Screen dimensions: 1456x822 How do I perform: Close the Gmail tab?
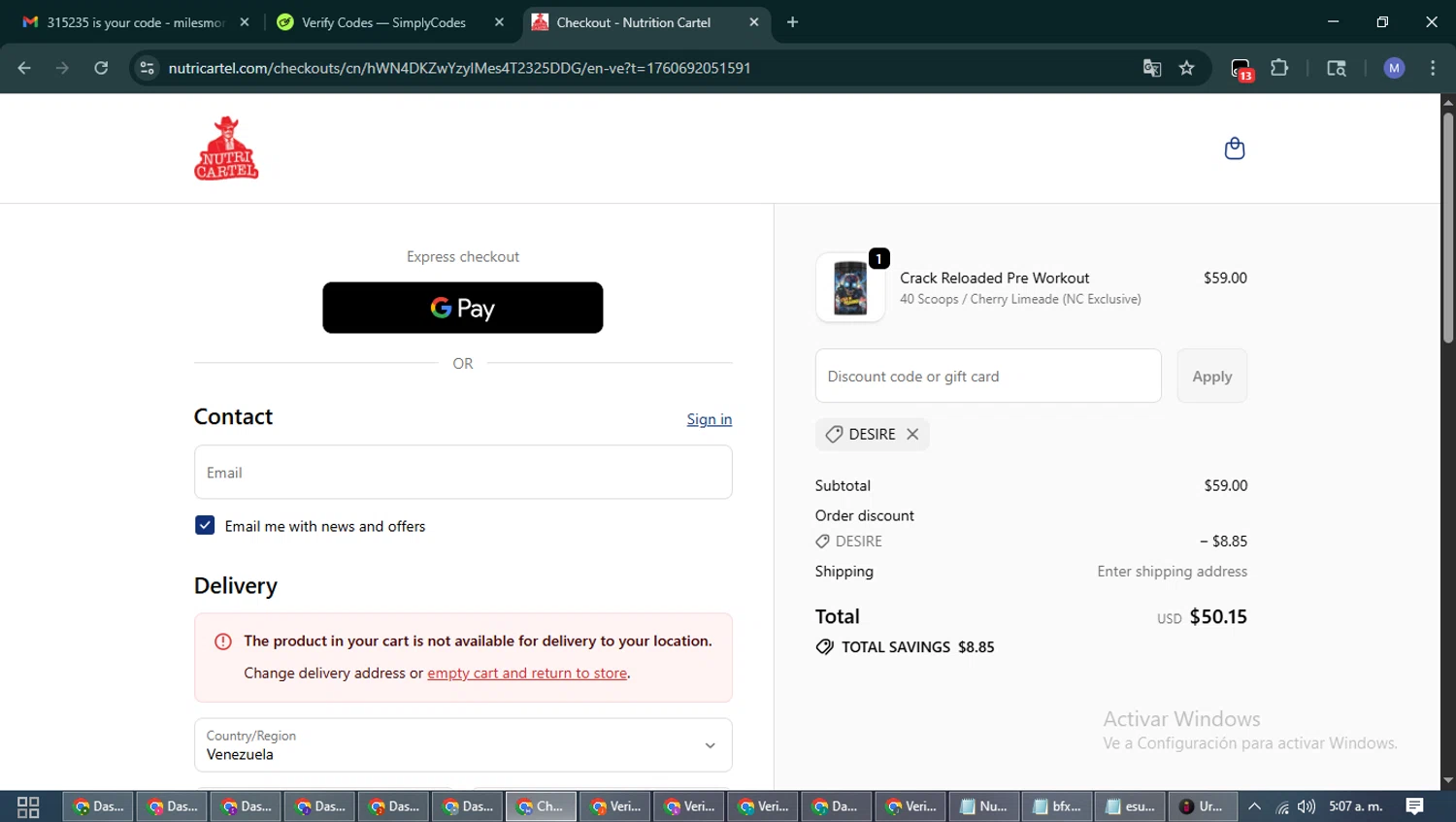245,21
